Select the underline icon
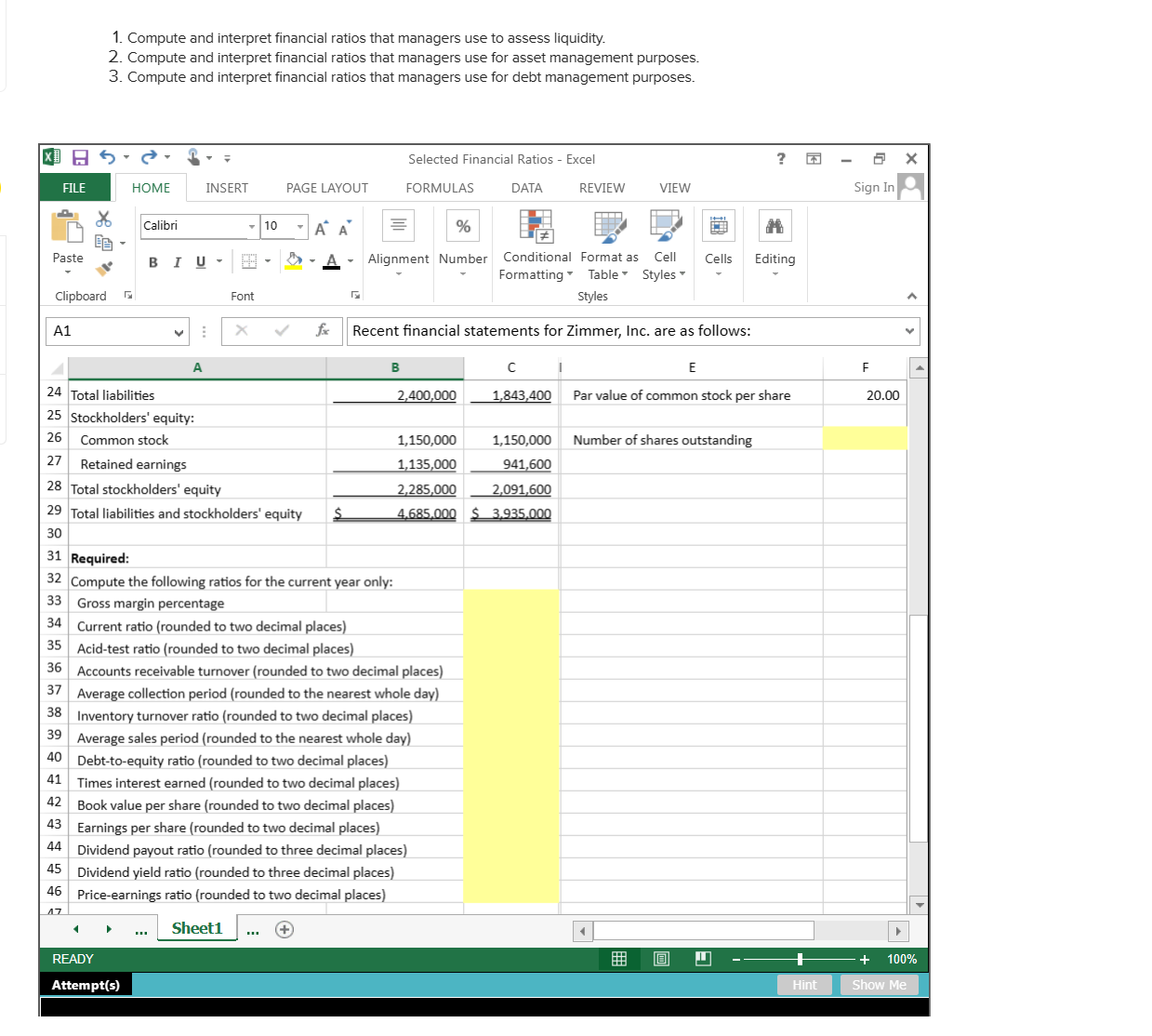The height and width of the screenshot is (1036, 1152). (x=199, y=262)
